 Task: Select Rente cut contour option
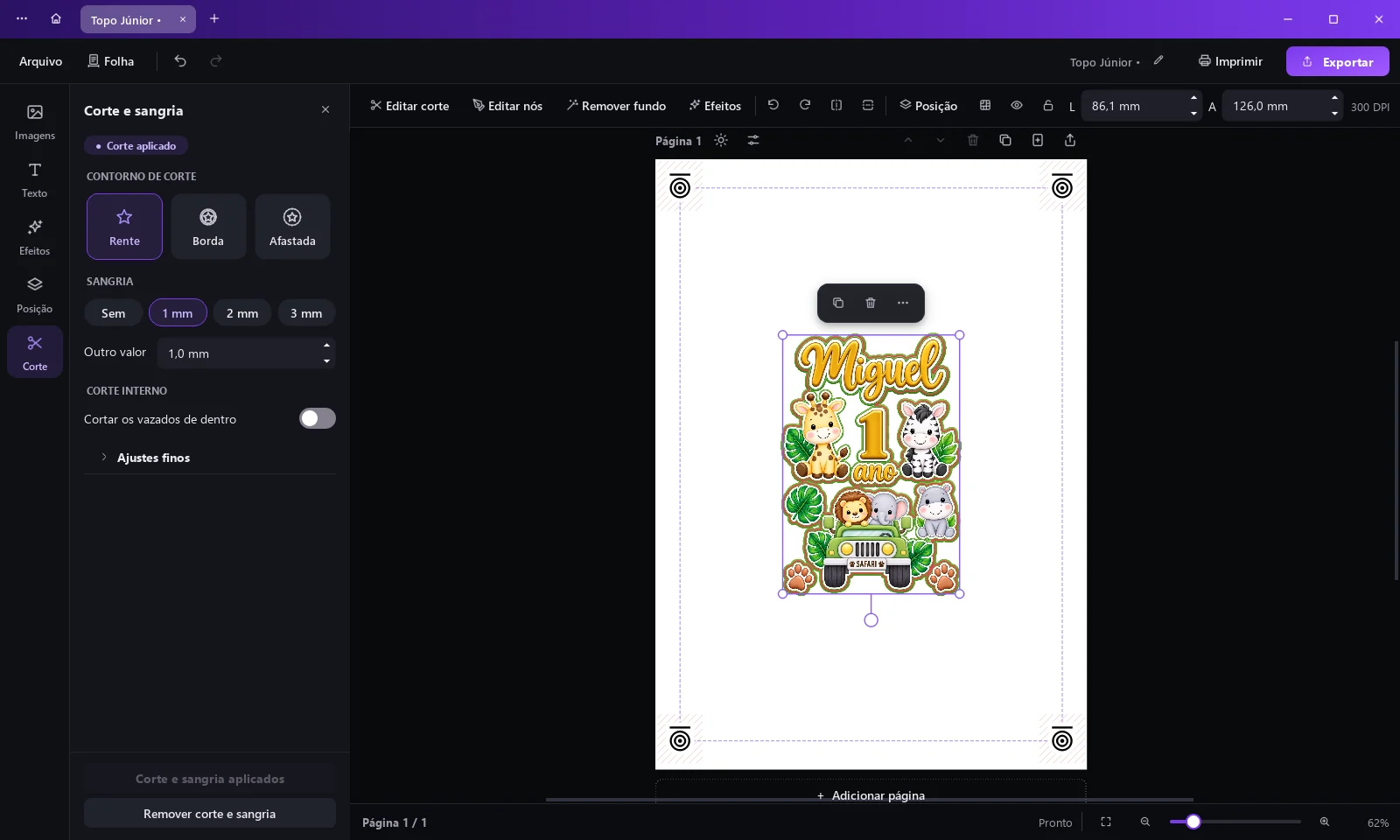(124, 227)
